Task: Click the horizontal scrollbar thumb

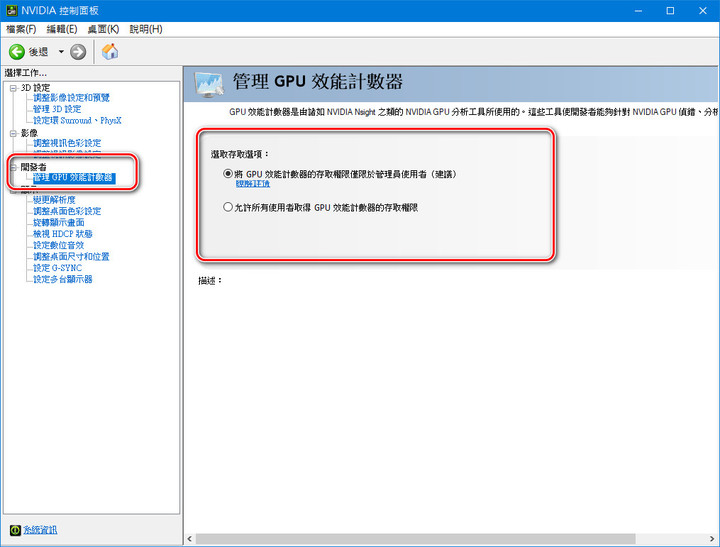Action: pos(415,539)
